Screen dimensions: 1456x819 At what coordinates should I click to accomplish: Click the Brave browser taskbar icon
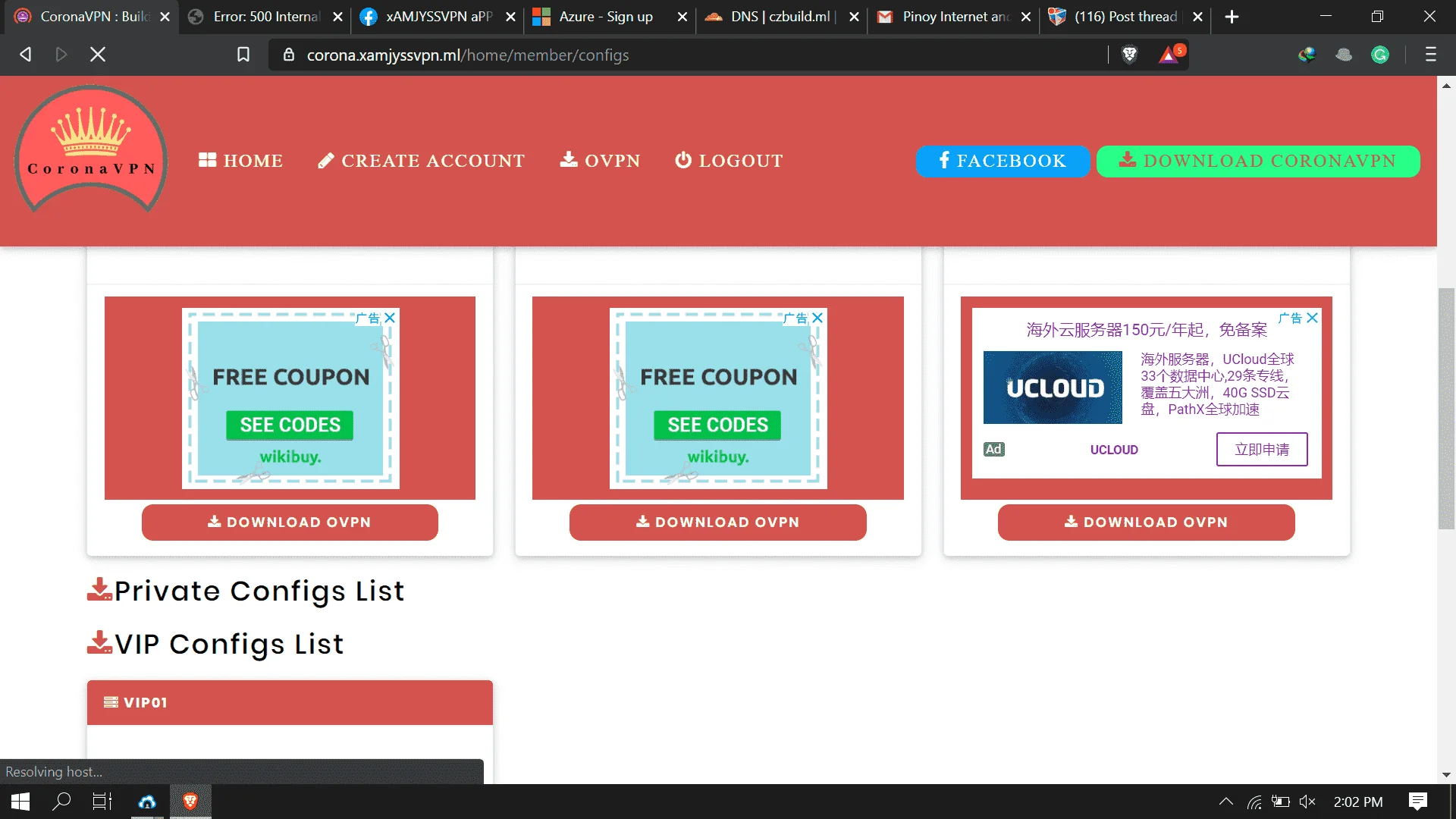pyautogui.click(x=190, y=802)
